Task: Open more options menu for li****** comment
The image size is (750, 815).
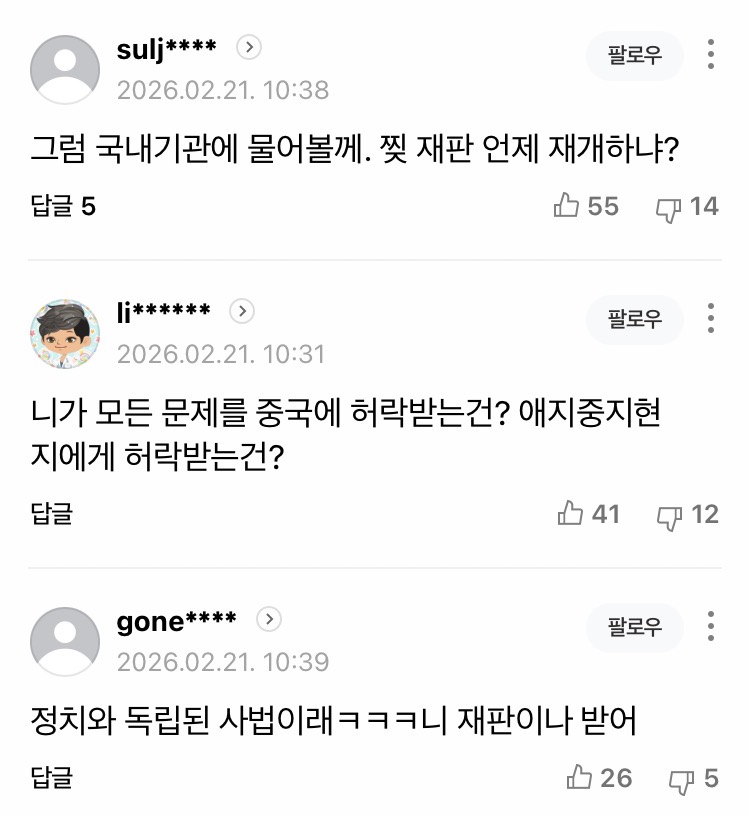Action: click(711, 319)
